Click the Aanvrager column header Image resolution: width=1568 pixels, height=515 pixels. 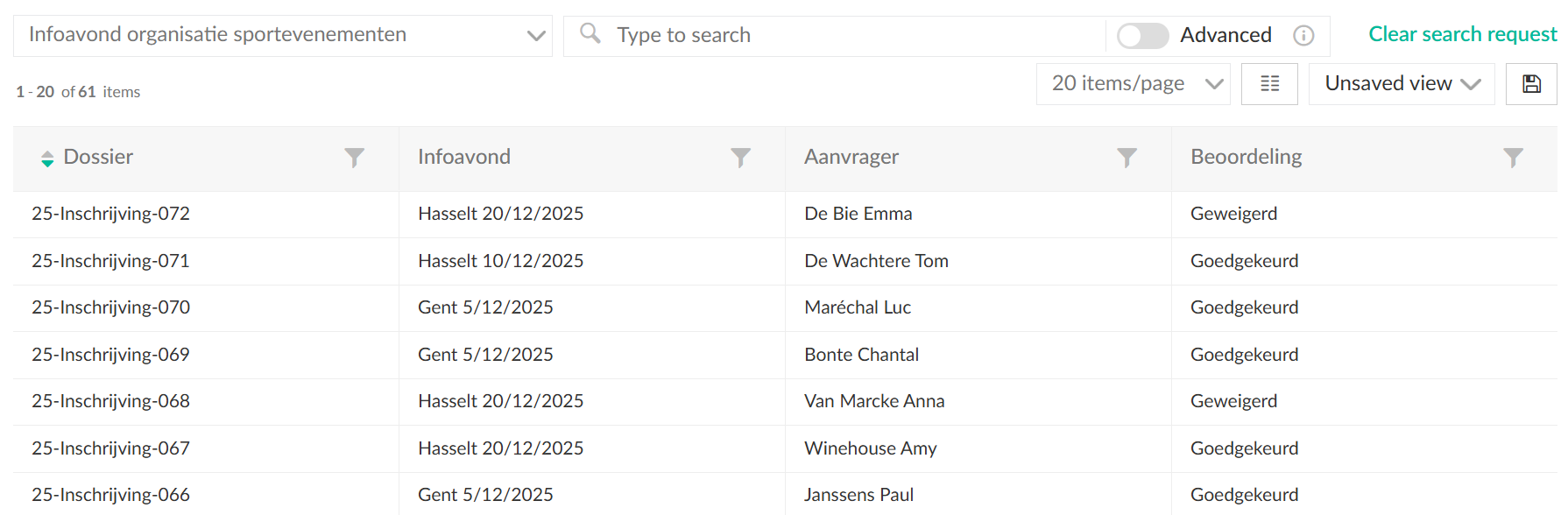click(851, 157)
